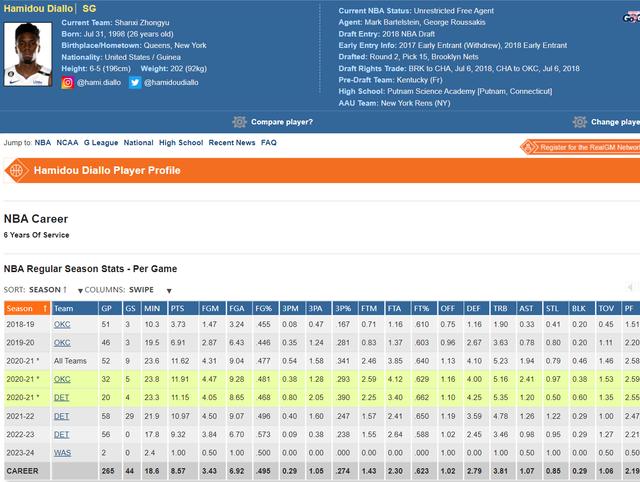Sort by TRB column header
This screenshot has width=640, height=482.
(x=502, y=309)
